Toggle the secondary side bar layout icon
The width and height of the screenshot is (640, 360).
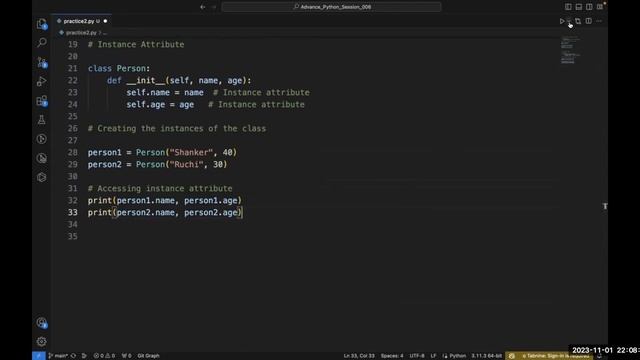click(589, 7)
